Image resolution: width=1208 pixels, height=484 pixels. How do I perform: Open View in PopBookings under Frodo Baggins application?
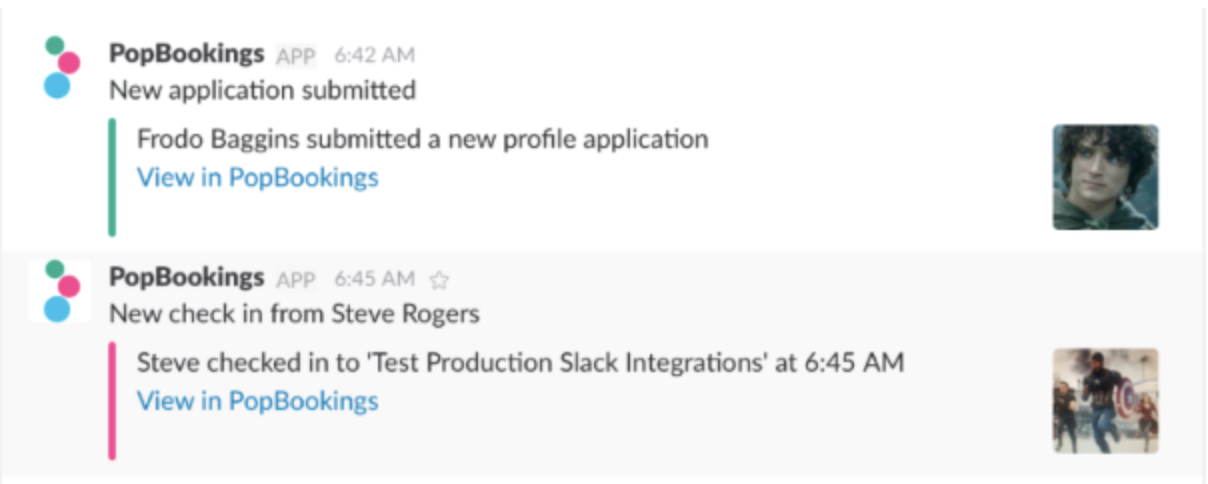click(257, 178)
